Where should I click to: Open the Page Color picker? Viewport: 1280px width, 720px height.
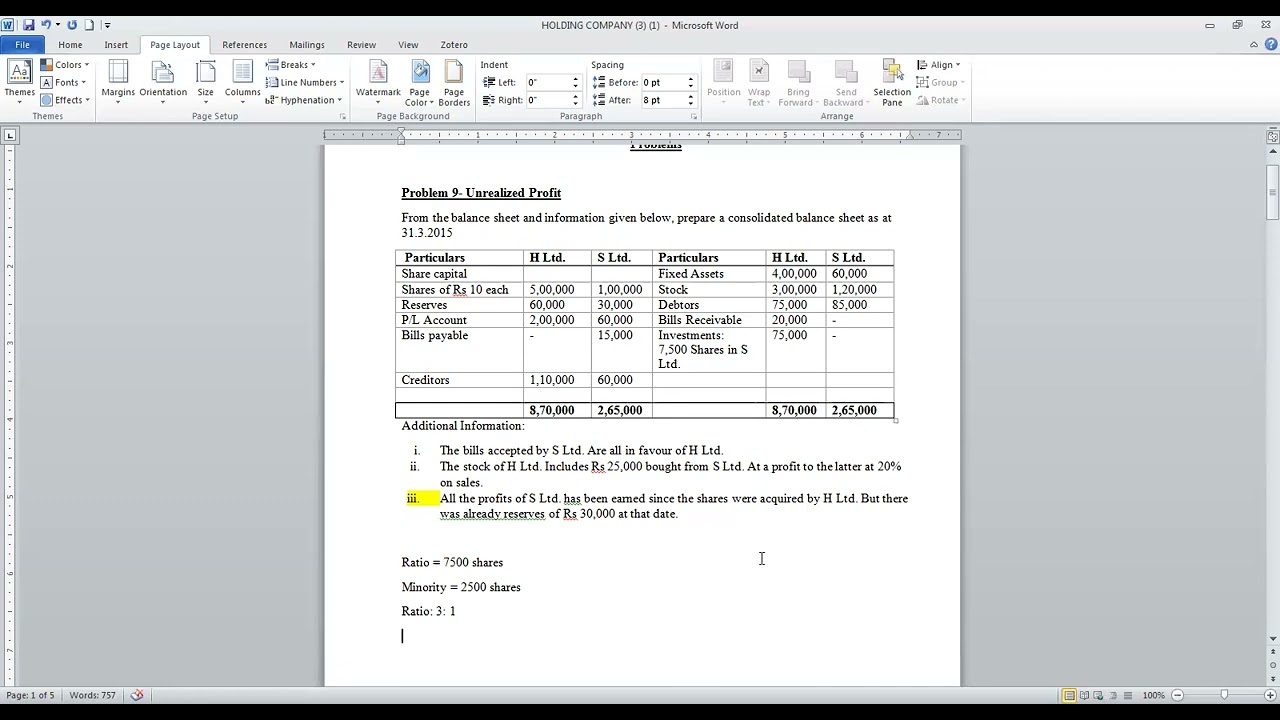click(419, 83)
